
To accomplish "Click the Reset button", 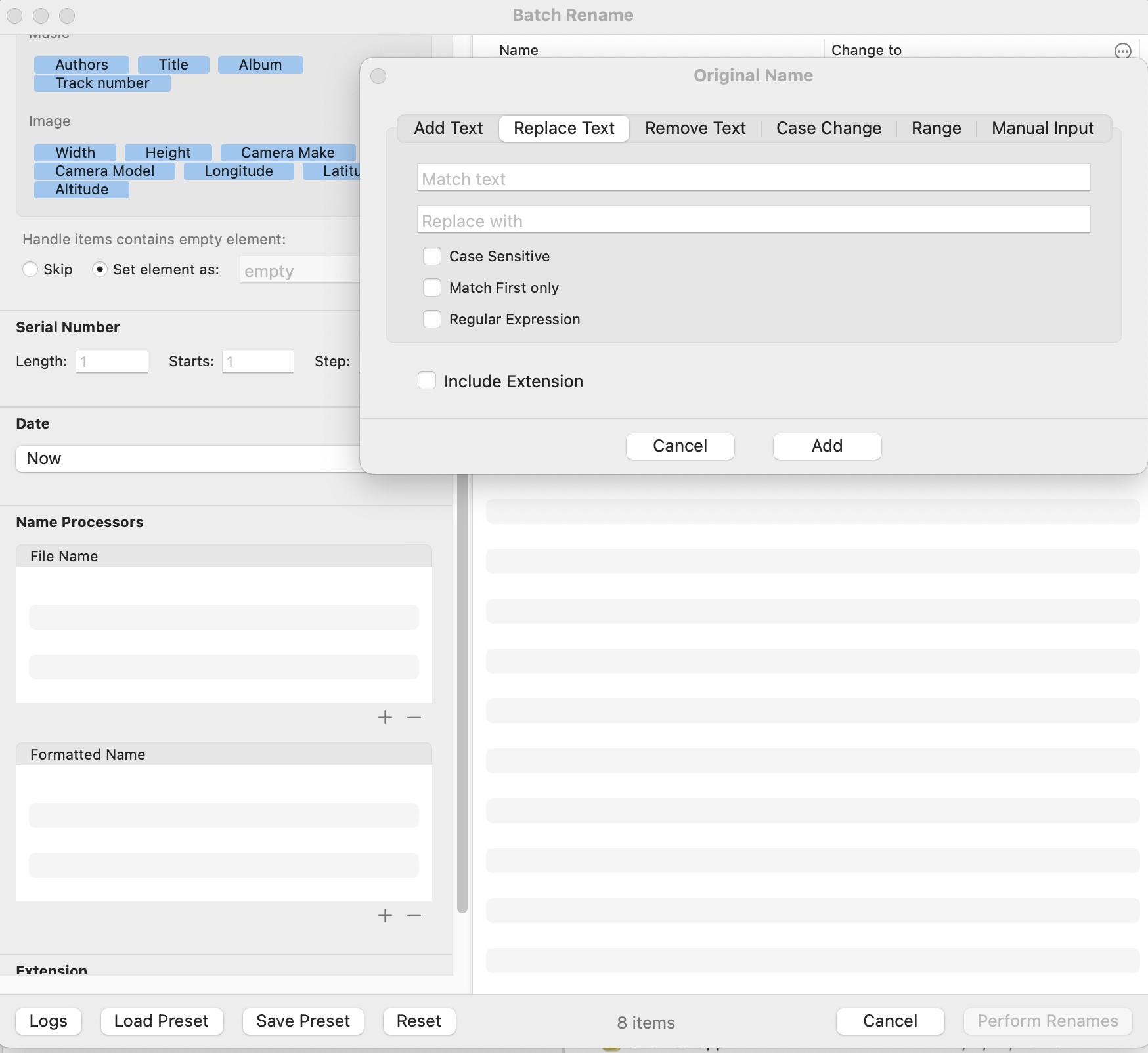I will (419, 1021).
